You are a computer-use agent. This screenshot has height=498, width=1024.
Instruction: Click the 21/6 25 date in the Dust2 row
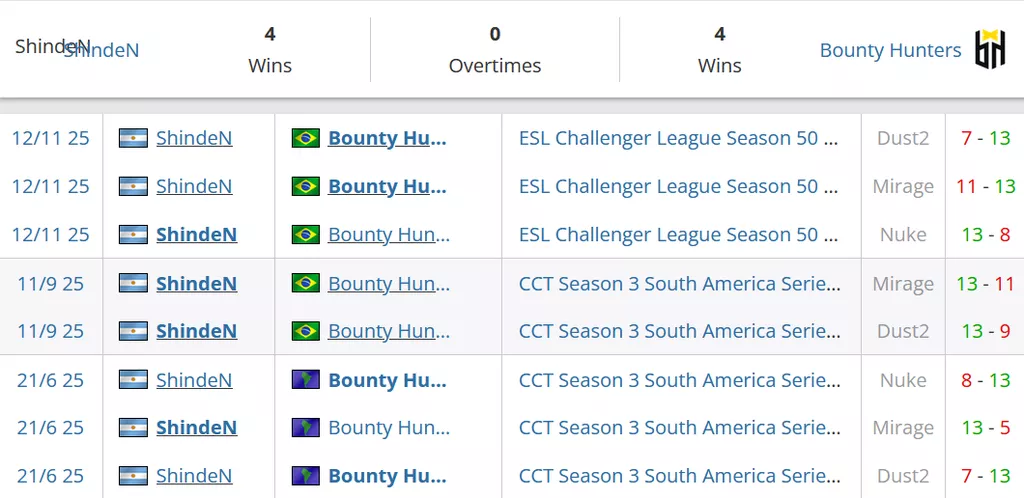click(51, 476)
